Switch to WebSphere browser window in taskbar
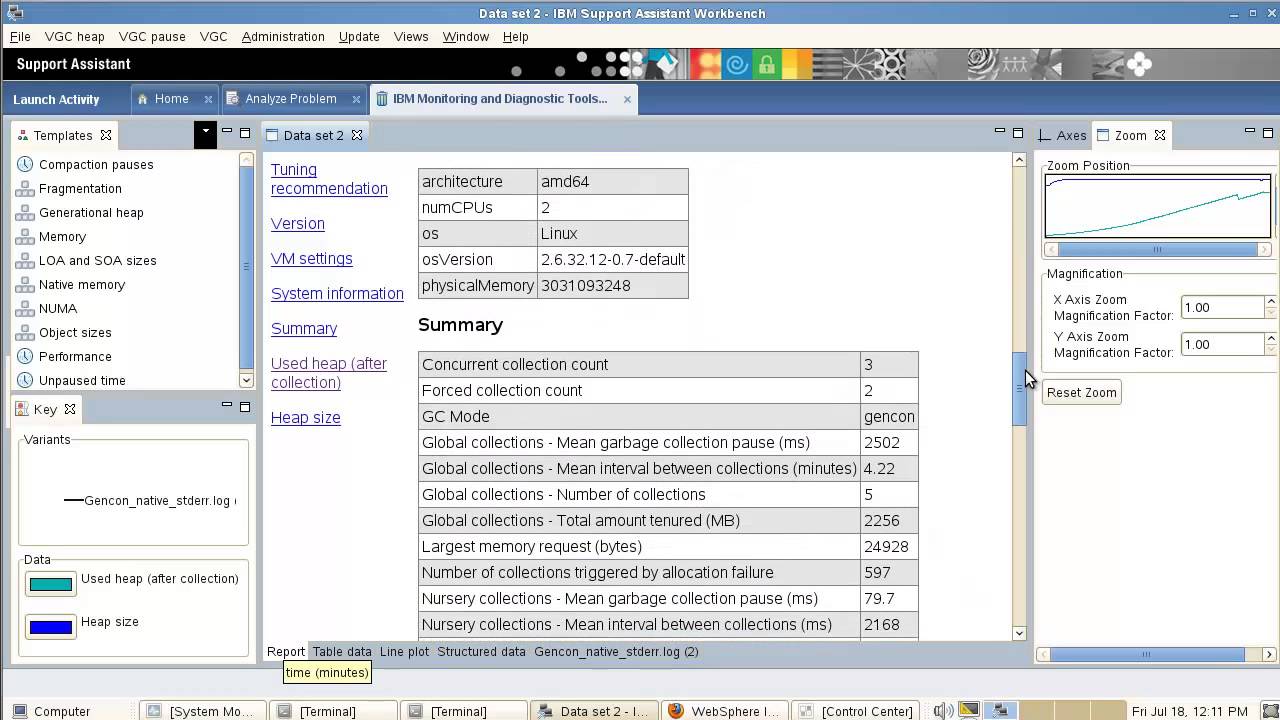The width and height of the screenshot is (1280, 720). pyautogui.click(x=724, y=711)
